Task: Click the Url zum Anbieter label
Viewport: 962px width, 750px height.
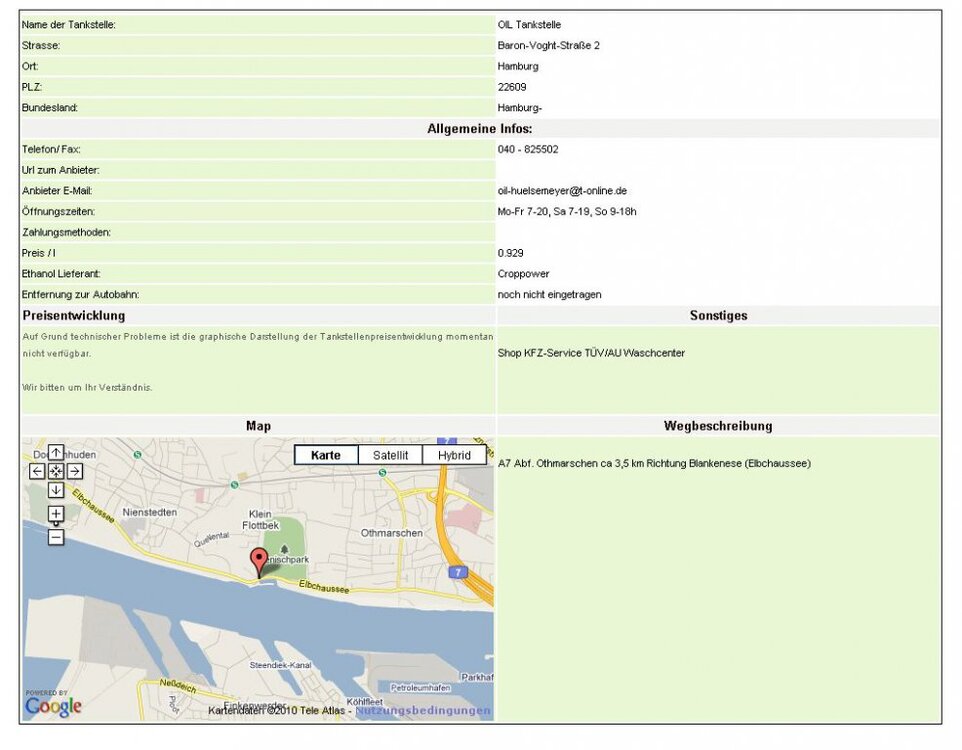Action: tap(60, 170)
